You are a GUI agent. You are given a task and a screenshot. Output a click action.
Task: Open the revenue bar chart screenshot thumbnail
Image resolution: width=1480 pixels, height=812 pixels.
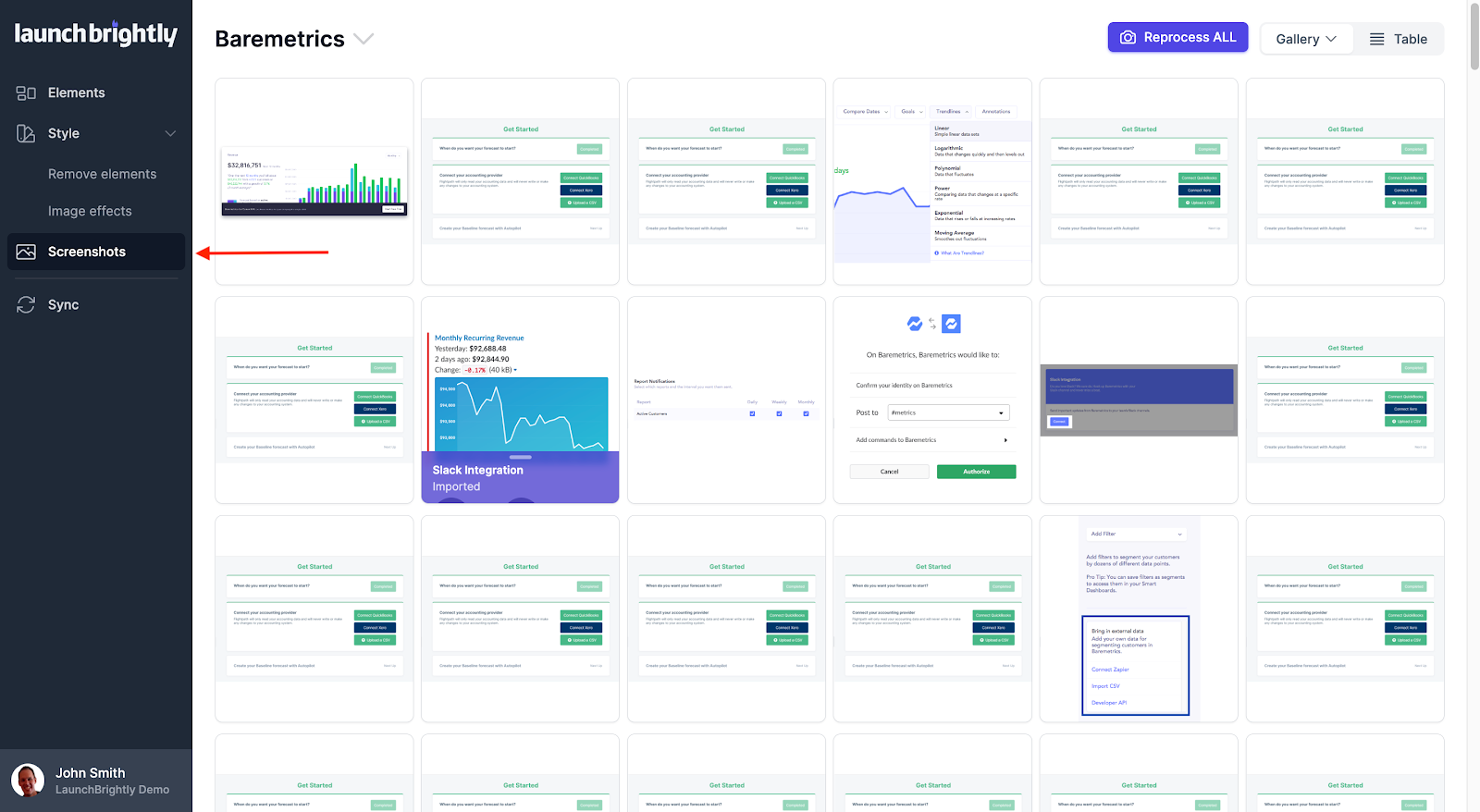(314, 181)
